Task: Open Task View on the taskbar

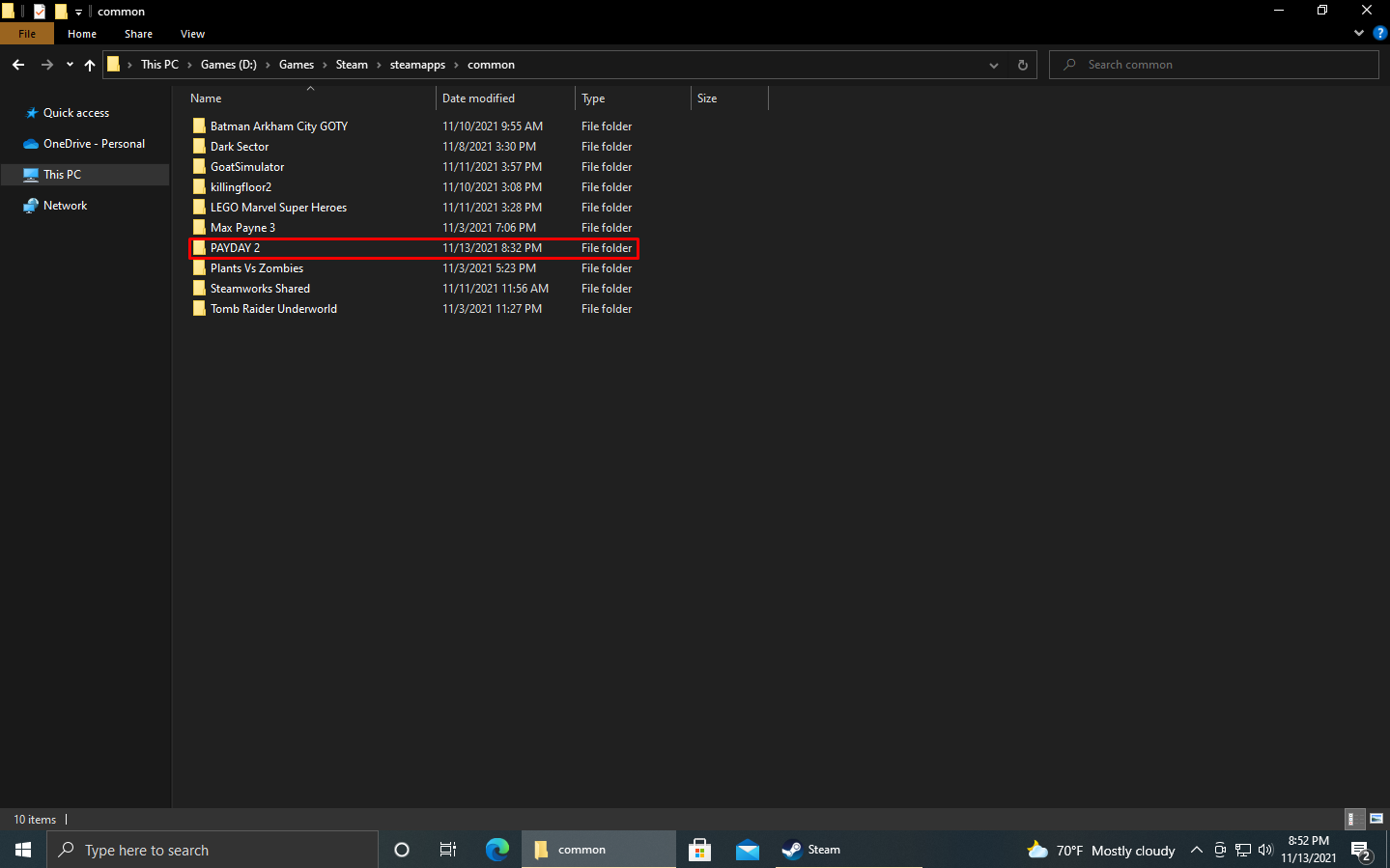Action: [448, 850]
